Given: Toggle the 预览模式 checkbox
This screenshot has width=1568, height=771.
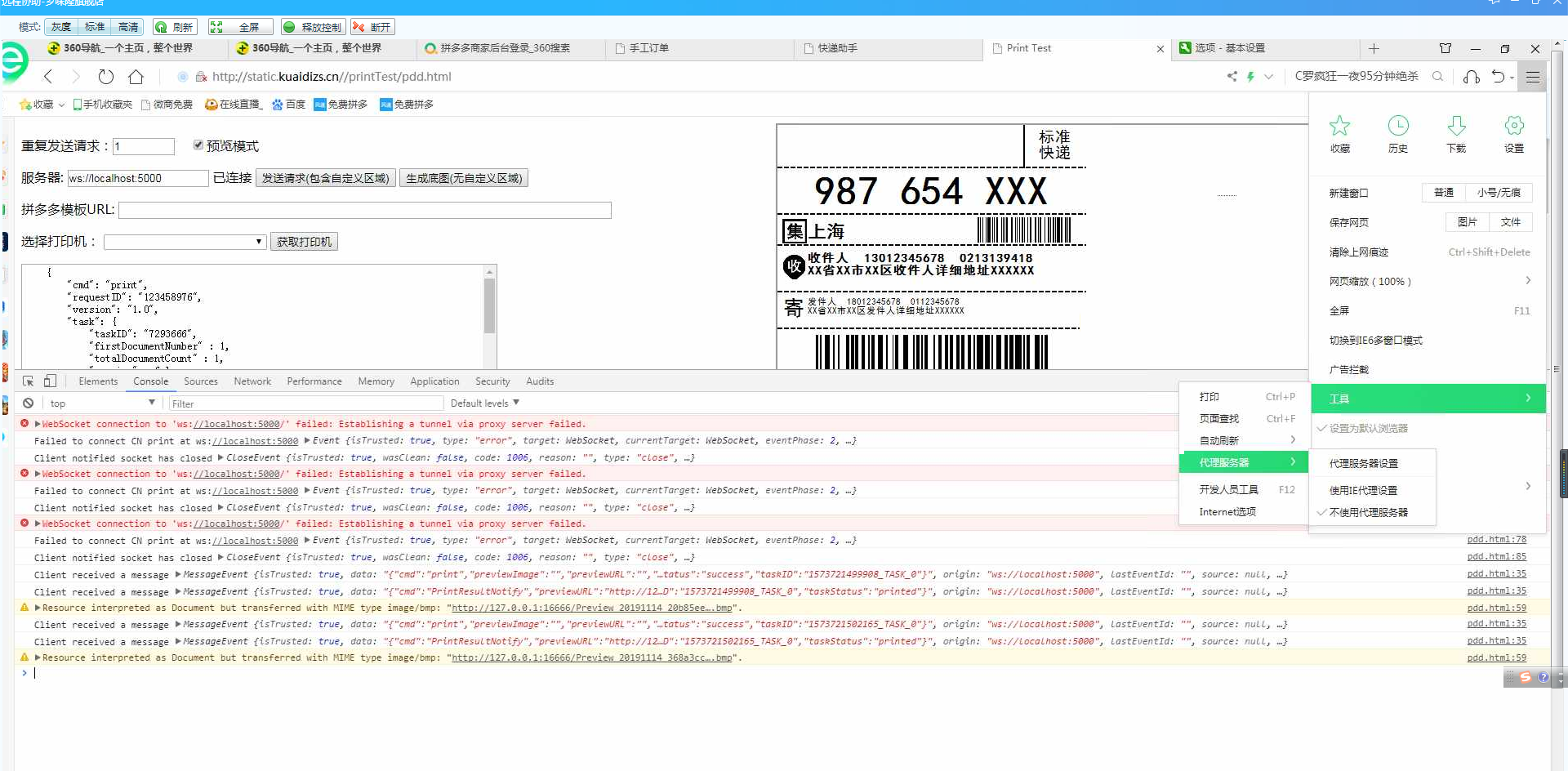Looking at the screenshot, I should tap(198, 144).
